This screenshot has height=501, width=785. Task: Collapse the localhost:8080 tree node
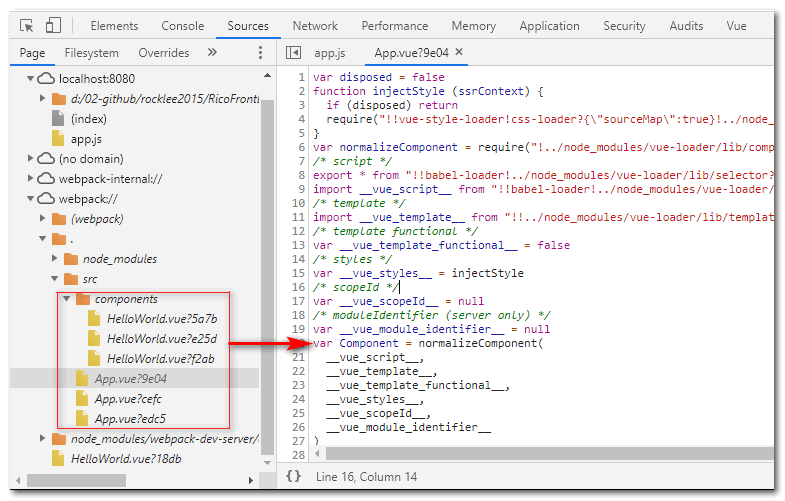pyautogui.click(x=30, y=79)
